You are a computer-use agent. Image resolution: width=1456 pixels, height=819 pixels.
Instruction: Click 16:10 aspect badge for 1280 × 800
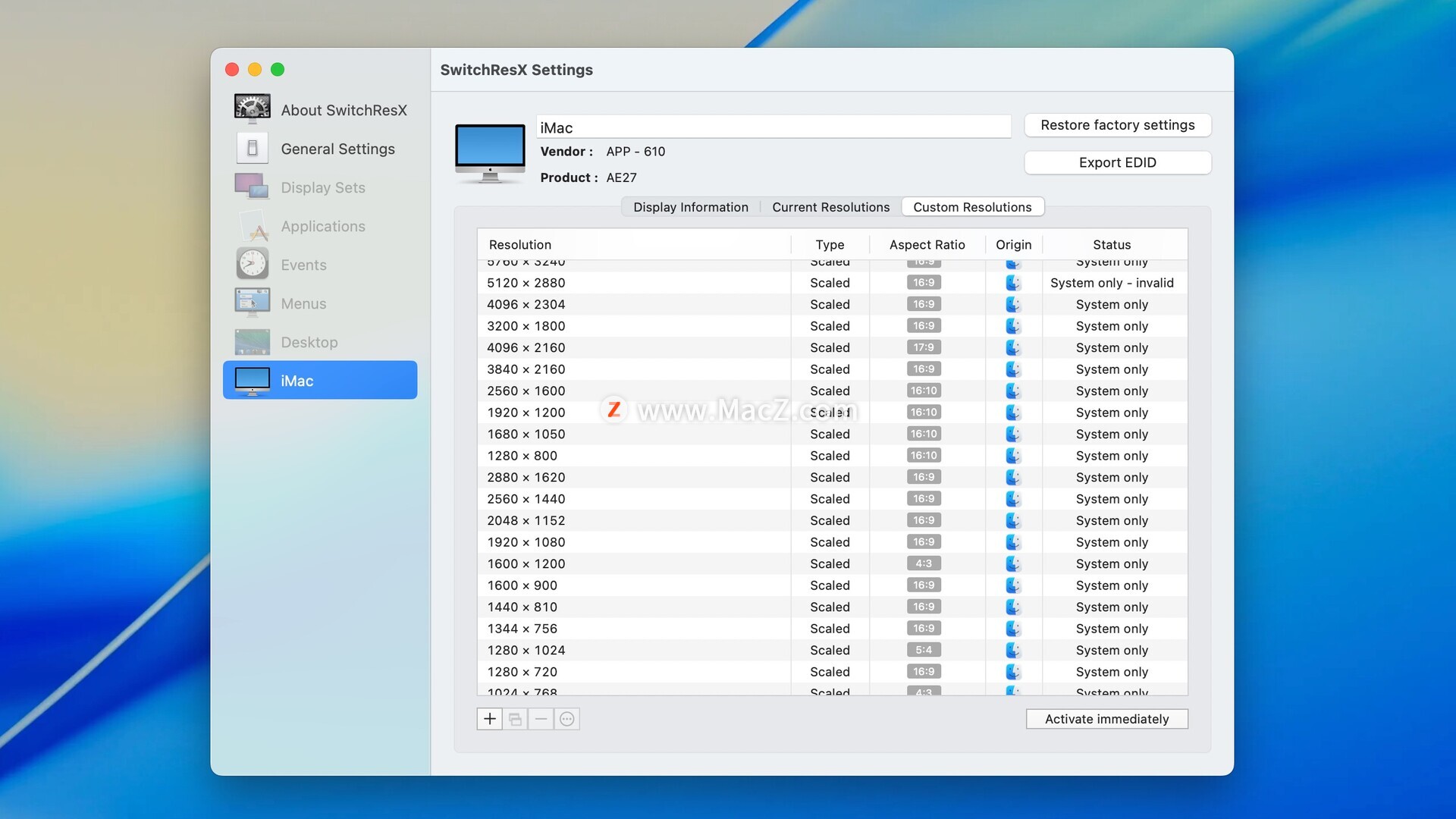[924, 456]
